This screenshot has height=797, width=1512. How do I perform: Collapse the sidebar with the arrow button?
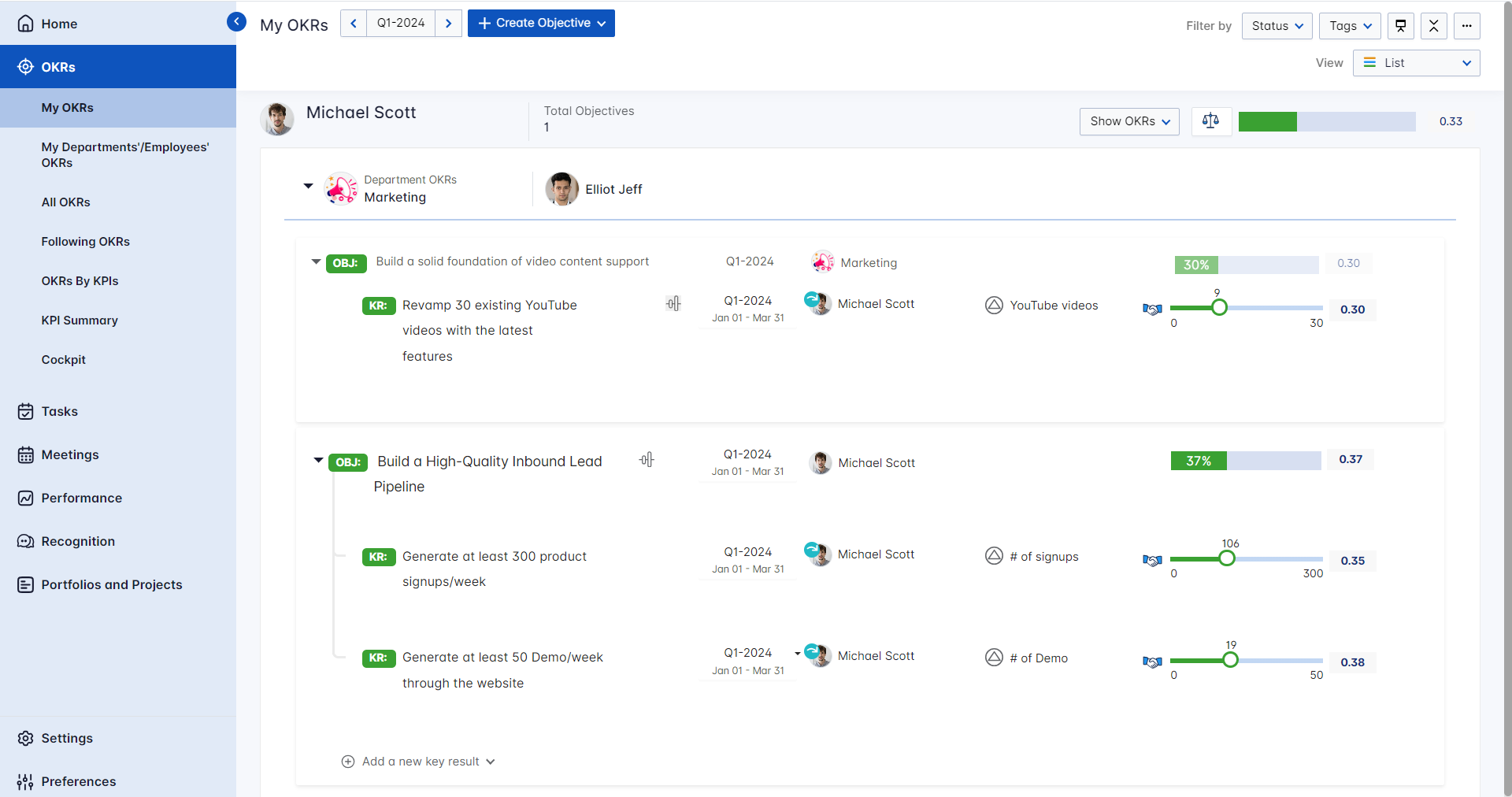click(236, 22)
